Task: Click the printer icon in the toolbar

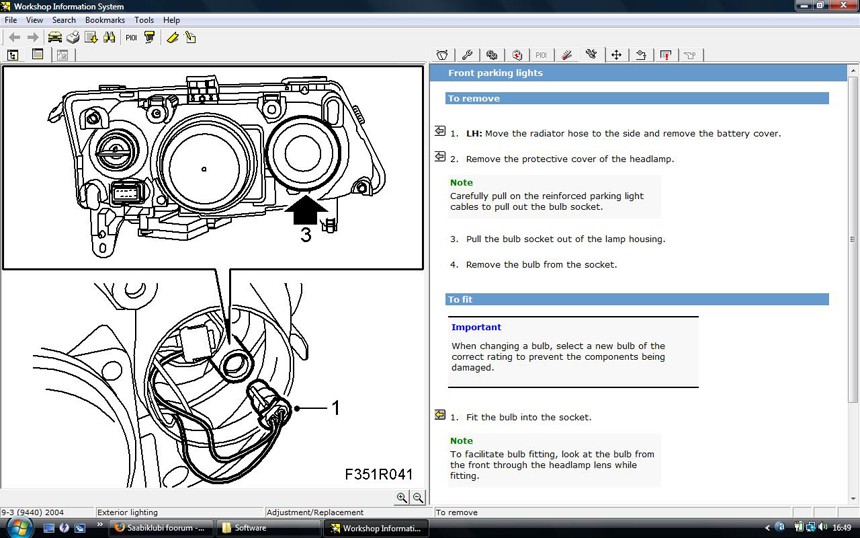Action: (73, 37)
